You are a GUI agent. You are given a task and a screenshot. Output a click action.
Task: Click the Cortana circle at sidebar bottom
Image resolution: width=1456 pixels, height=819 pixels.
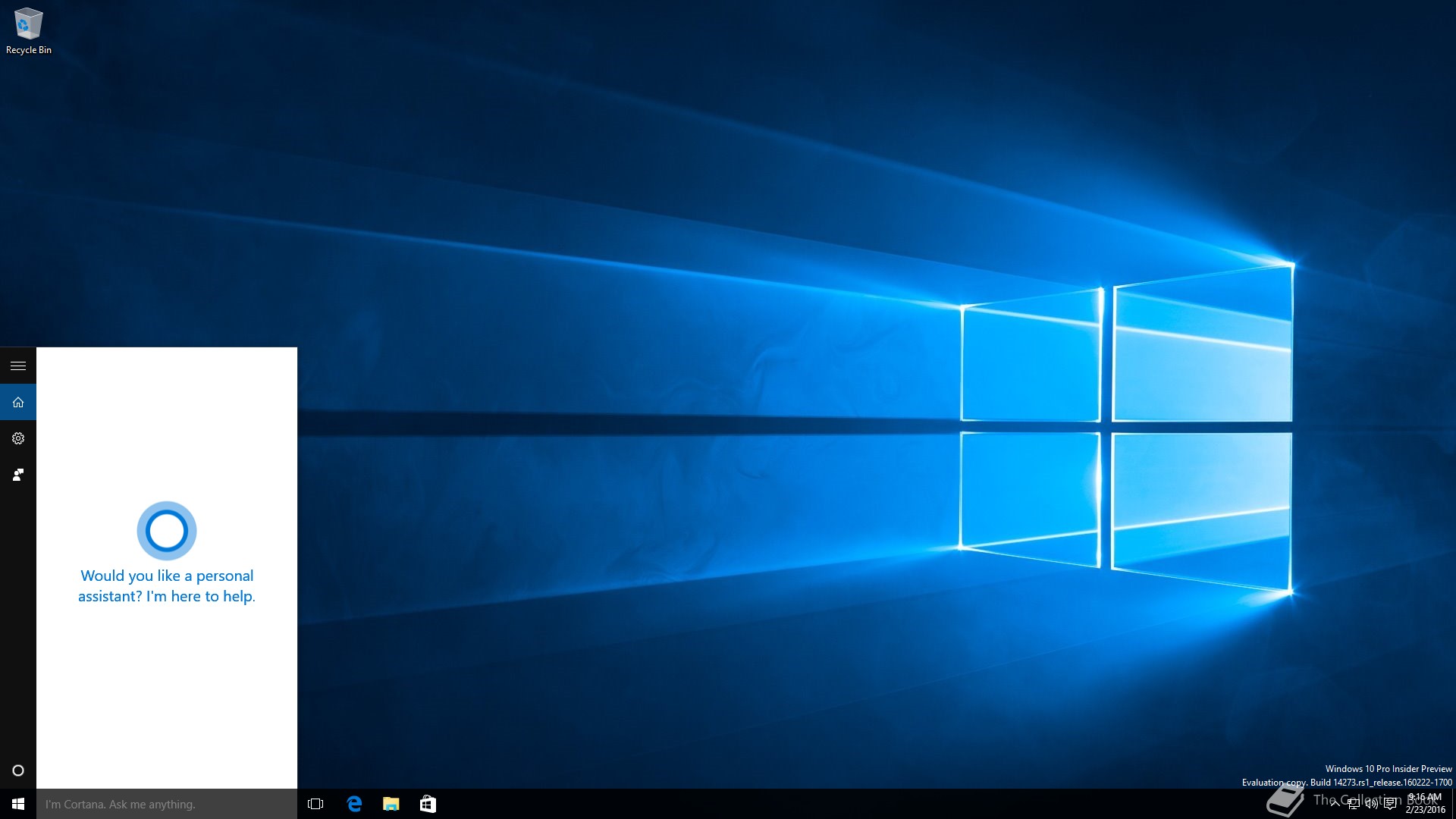pos(18,770)
